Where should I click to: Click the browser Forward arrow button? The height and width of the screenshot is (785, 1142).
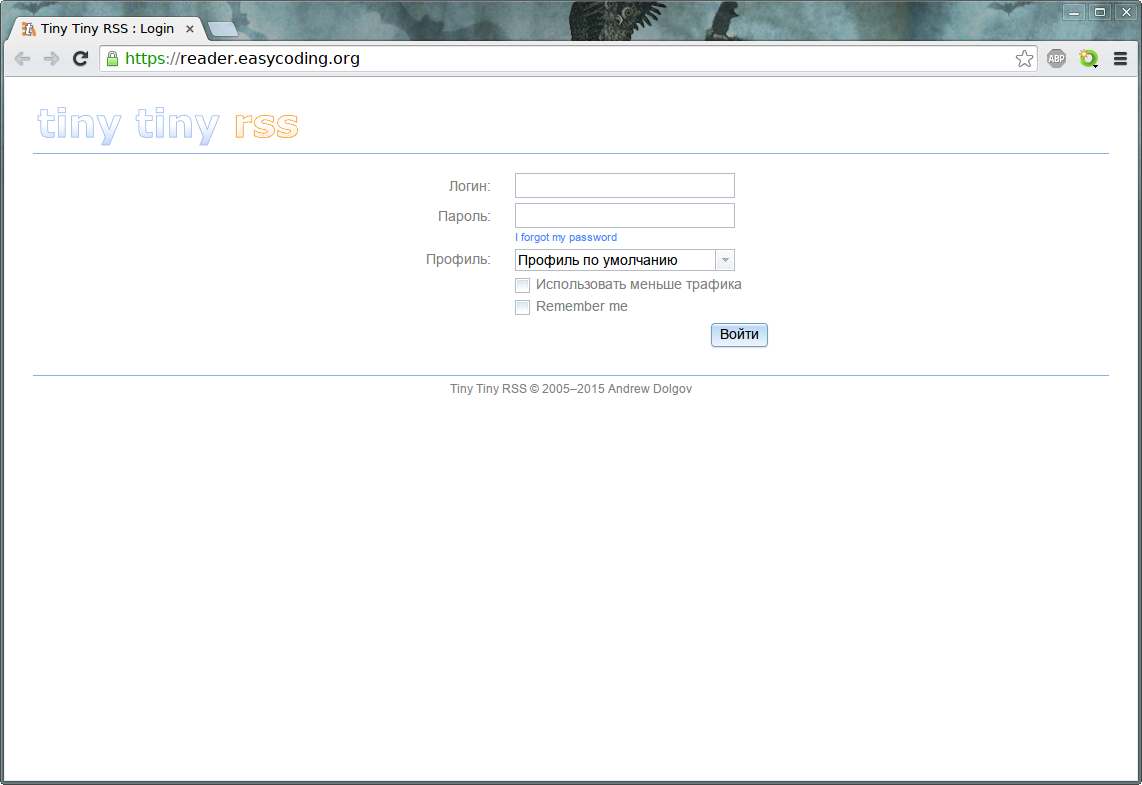(51, 59)
